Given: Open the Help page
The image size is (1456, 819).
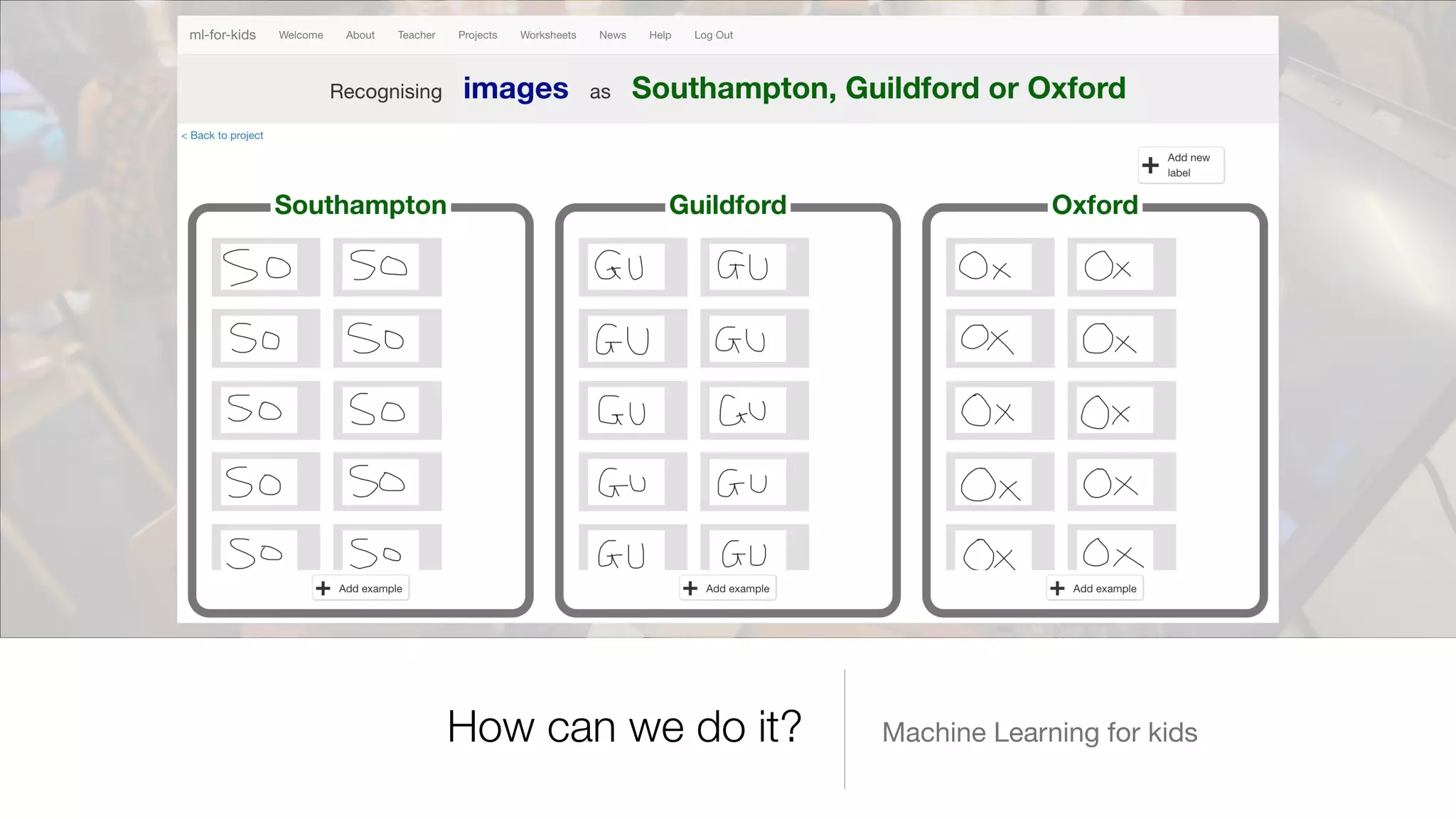Looking at the screenshot, I should (660, 35).
